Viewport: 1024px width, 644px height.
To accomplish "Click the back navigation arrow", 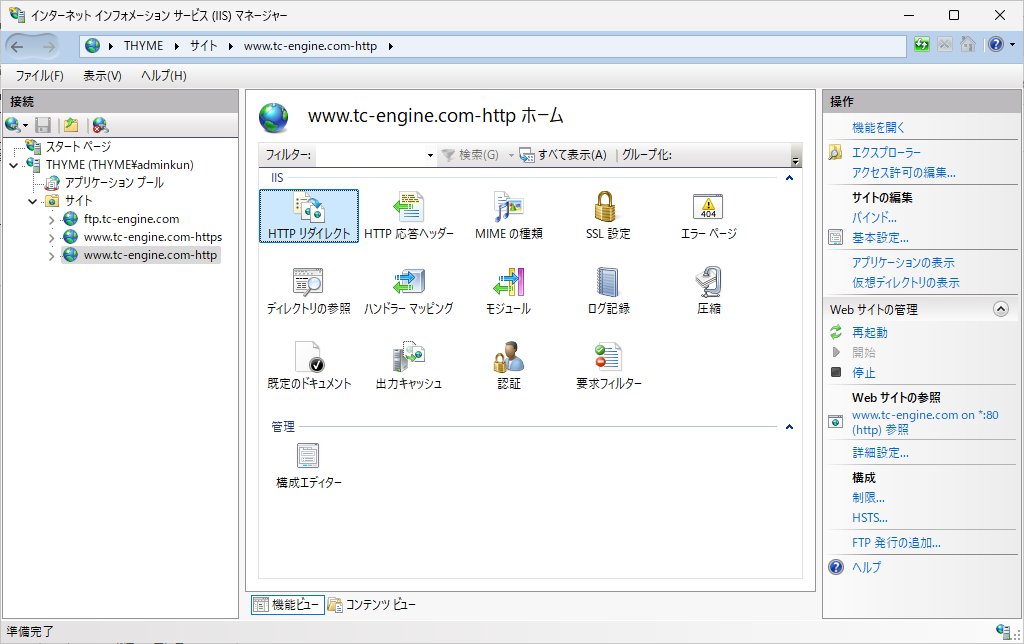I will tap(18, 46).
